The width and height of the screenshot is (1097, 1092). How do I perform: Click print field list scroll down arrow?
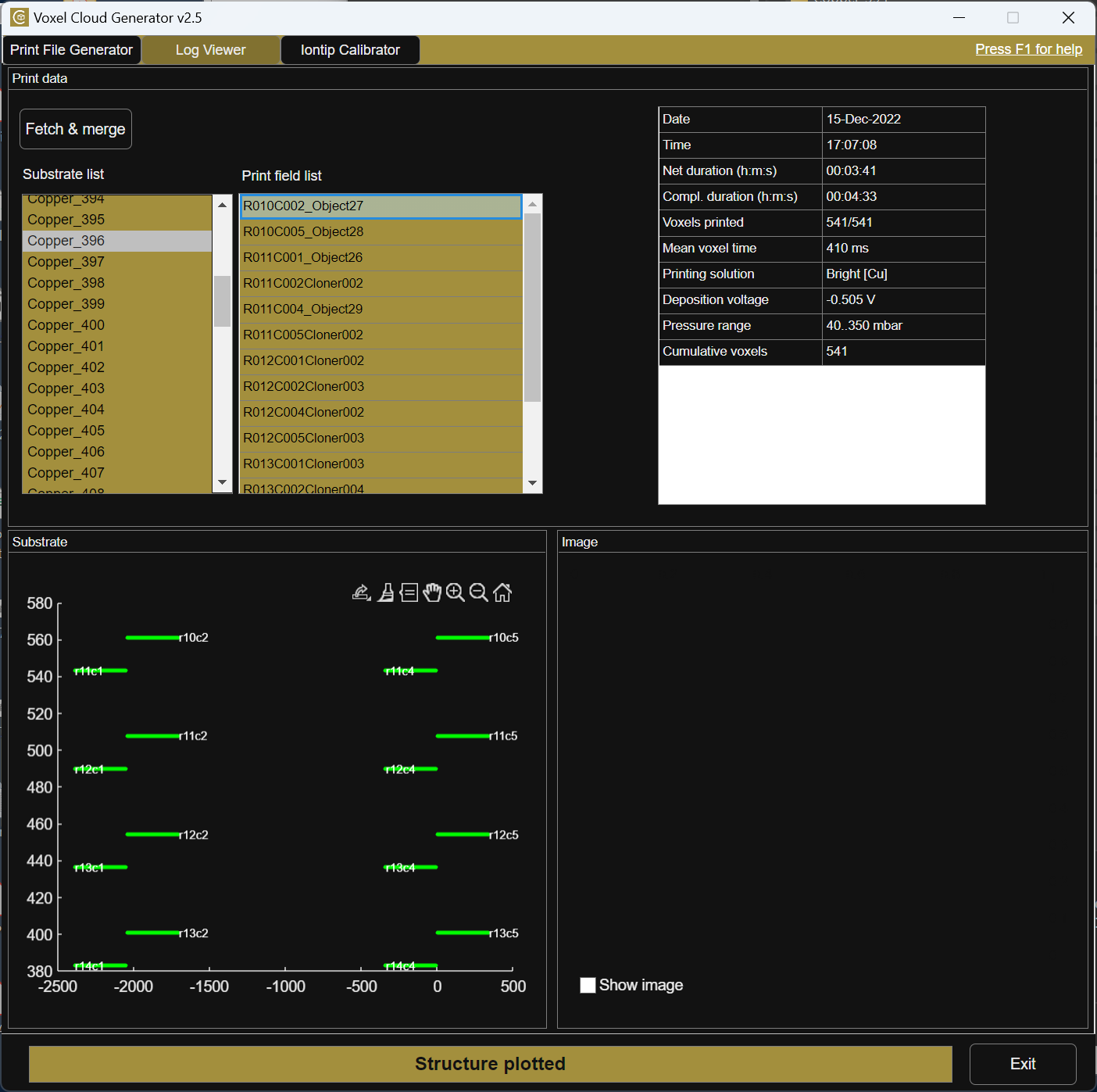pos(533,483)
